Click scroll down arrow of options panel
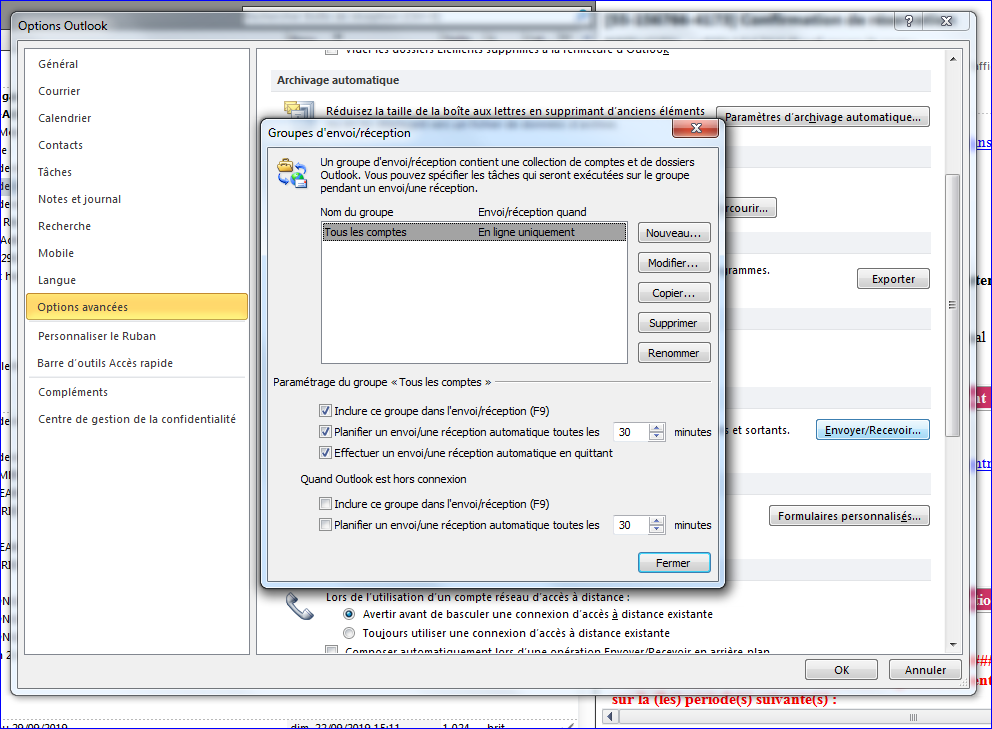This screenshot has width=992, height=729. (x=953, y=645)
